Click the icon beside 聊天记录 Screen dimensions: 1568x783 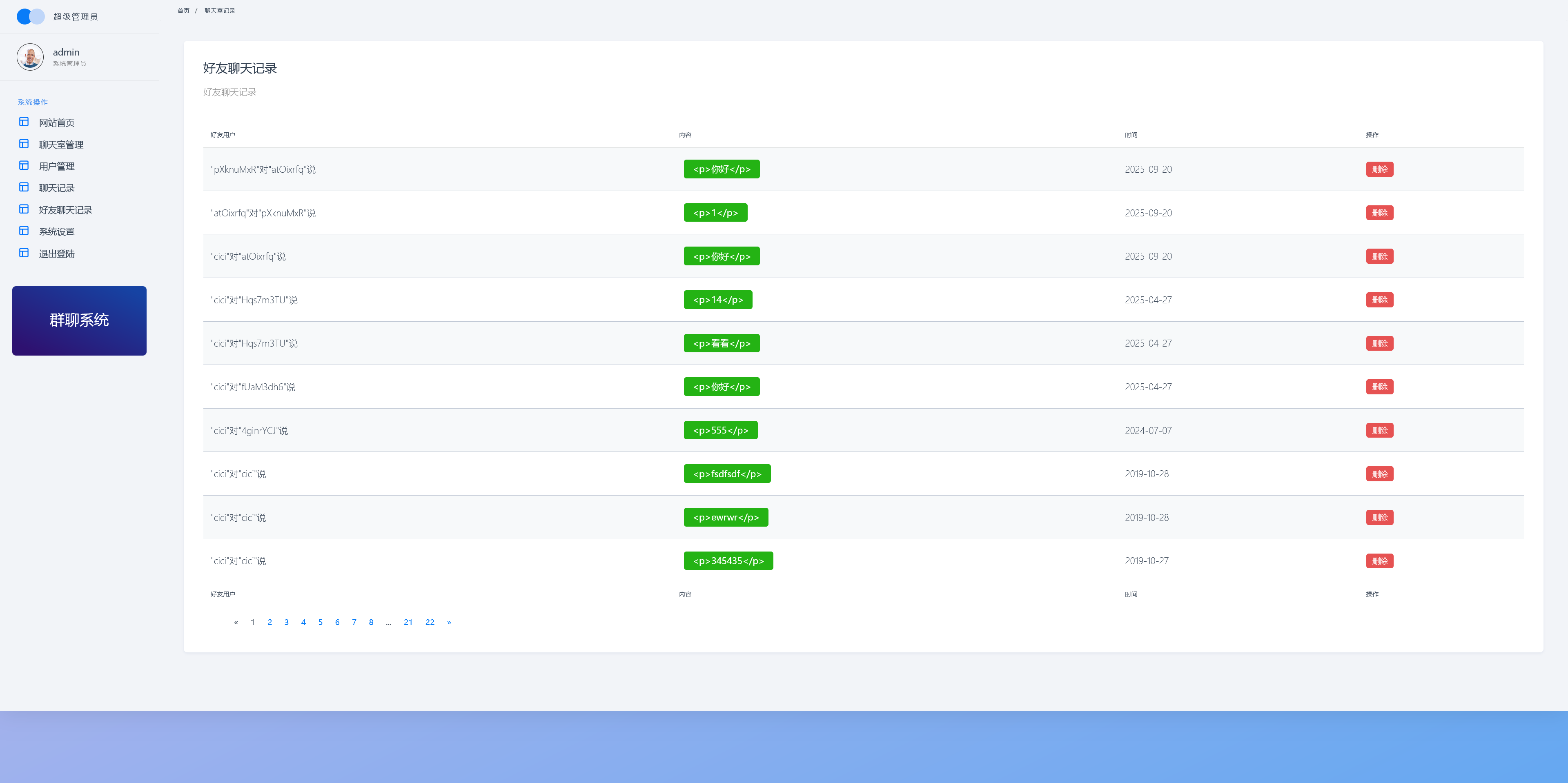coord(24,187)
